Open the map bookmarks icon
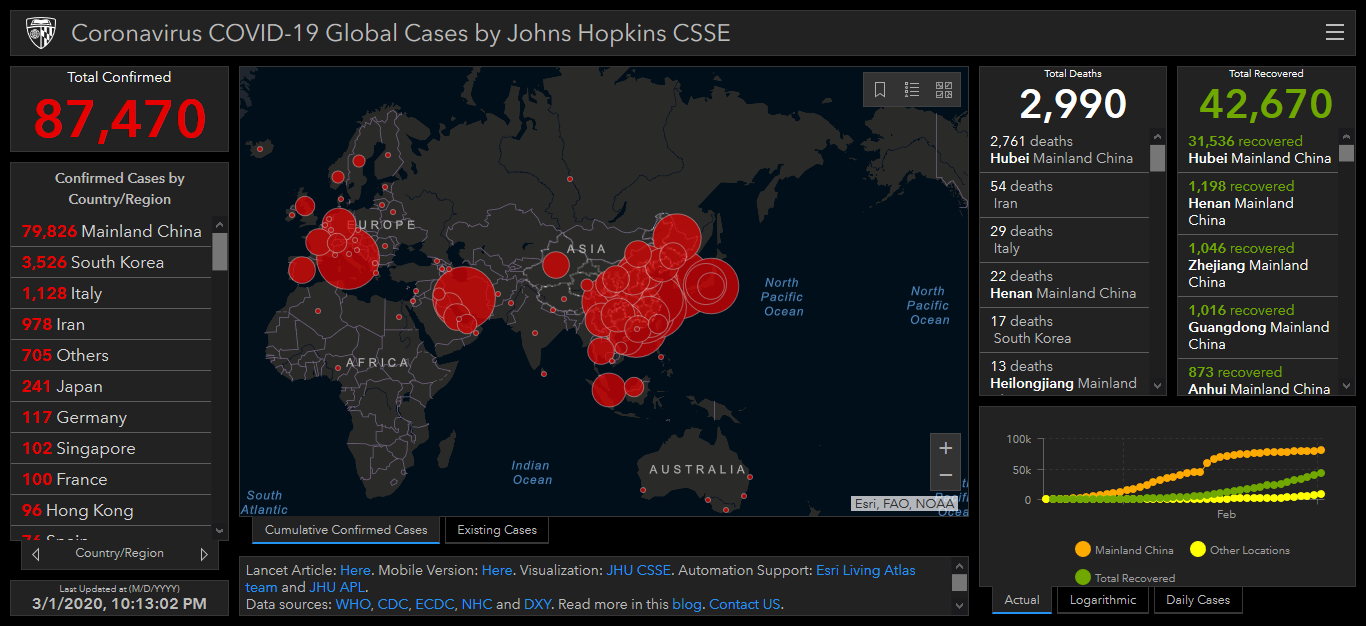The image size is (1366, 626). [880, 90]
